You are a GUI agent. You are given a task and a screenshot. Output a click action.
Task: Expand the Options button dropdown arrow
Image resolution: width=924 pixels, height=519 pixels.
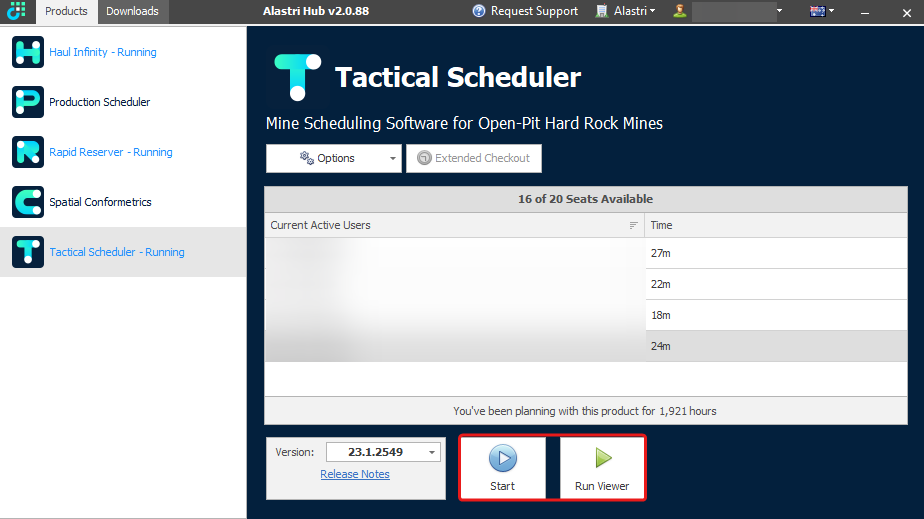pos(392,158)
